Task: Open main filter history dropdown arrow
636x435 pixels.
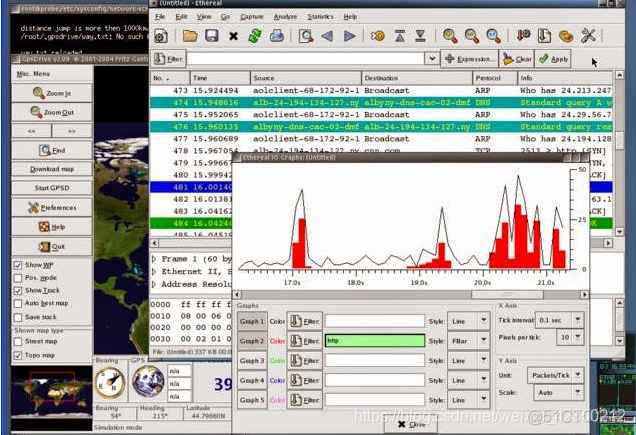Action: 432,59
